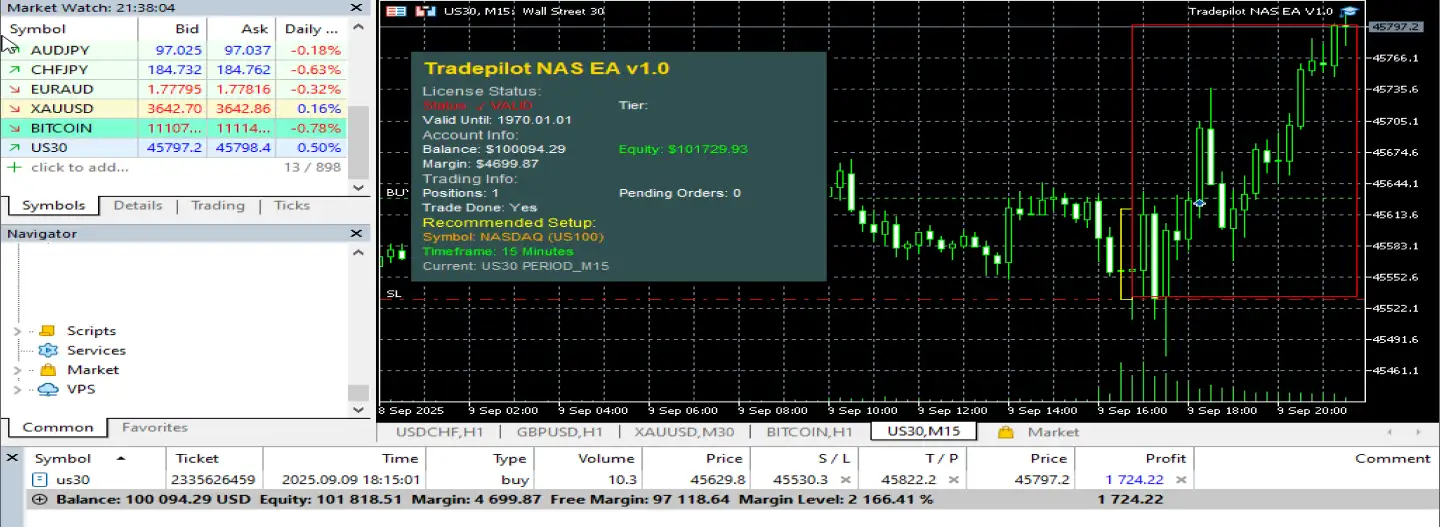Viewport: 1440px width, 527px height.
Task: Close the Market Watch panel
Action: pos(357,8)
